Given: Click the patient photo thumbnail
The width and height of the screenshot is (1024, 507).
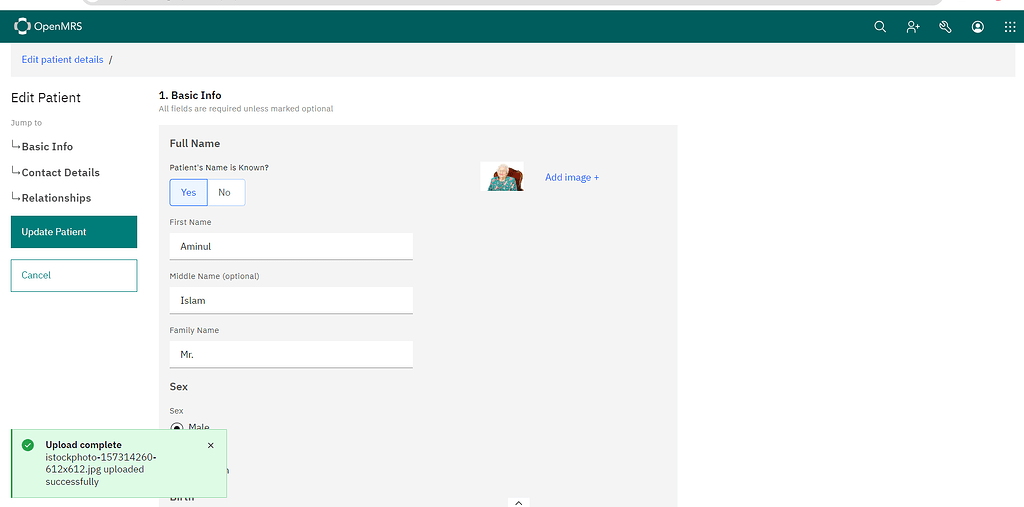Looking at the screenshot, I should [x=502, y=177].
